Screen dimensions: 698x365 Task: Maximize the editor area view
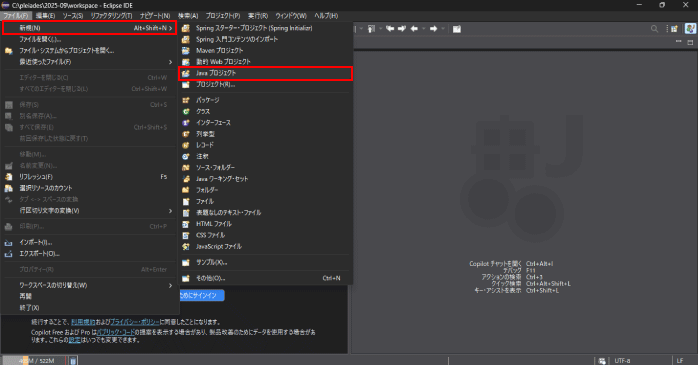(x=690, y=42)
